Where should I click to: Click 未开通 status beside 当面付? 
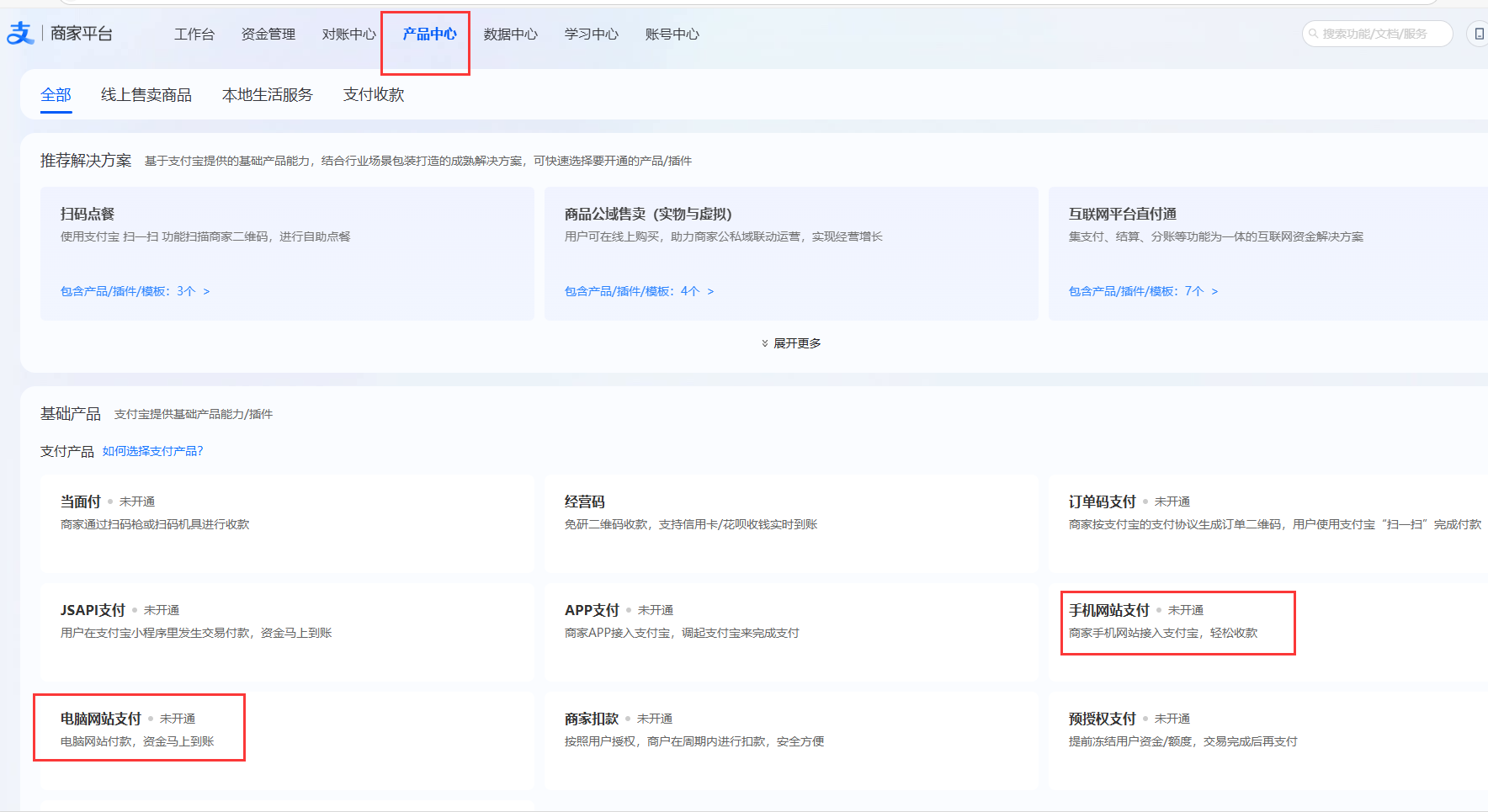pyautogui.click(x=137, y=502)
